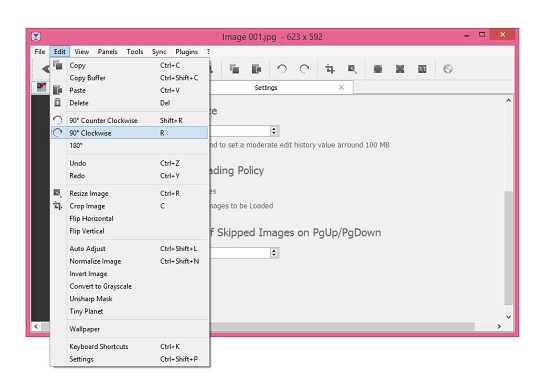This screenshot has height=382, width=550.
Task: Adjust the edit history size stepper
Action: (x=274, y=131)
